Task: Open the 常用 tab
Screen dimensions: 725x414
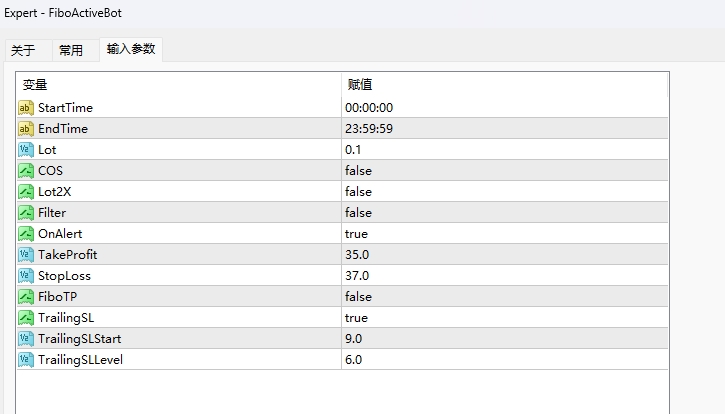Action: [x=71, y=50]
